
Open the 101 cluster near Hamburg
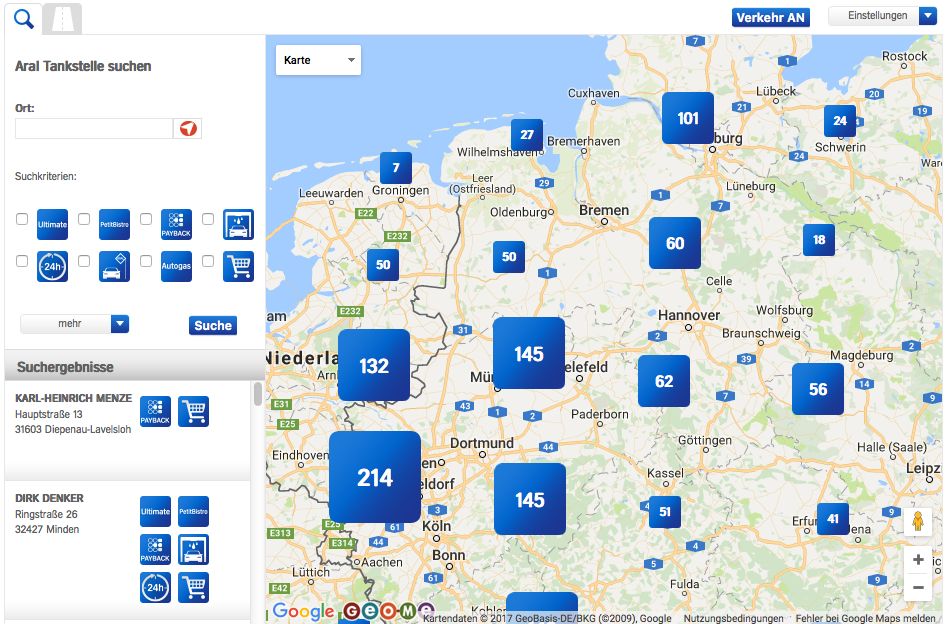[688, 118]
